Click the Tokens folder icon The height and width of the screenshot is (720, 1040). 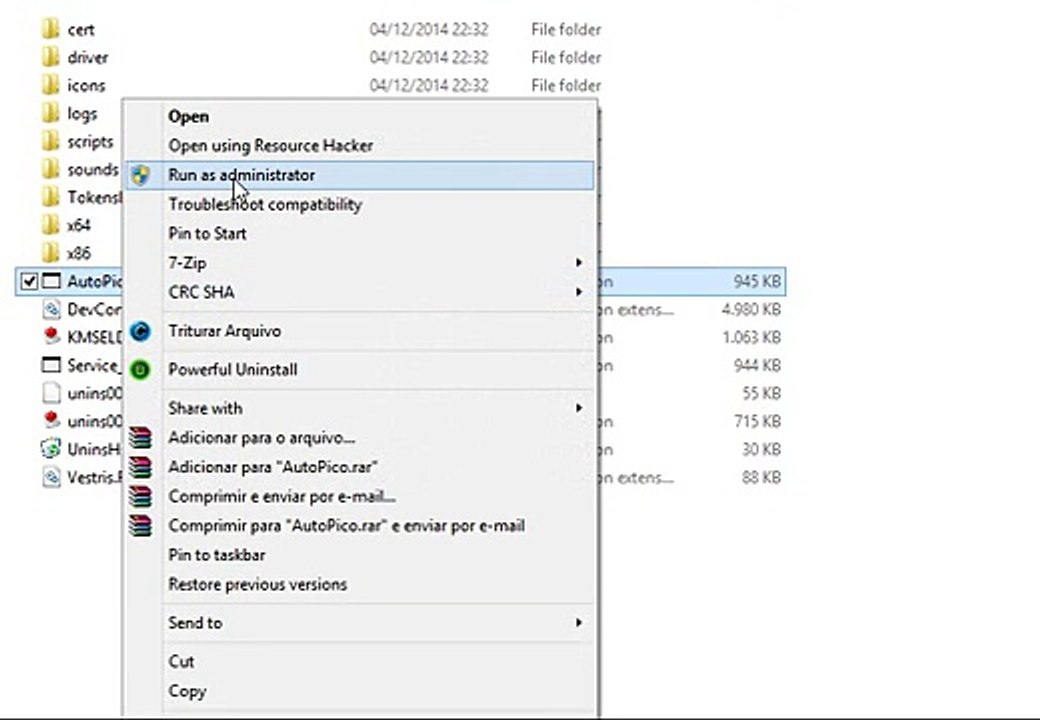click(50, 197)
